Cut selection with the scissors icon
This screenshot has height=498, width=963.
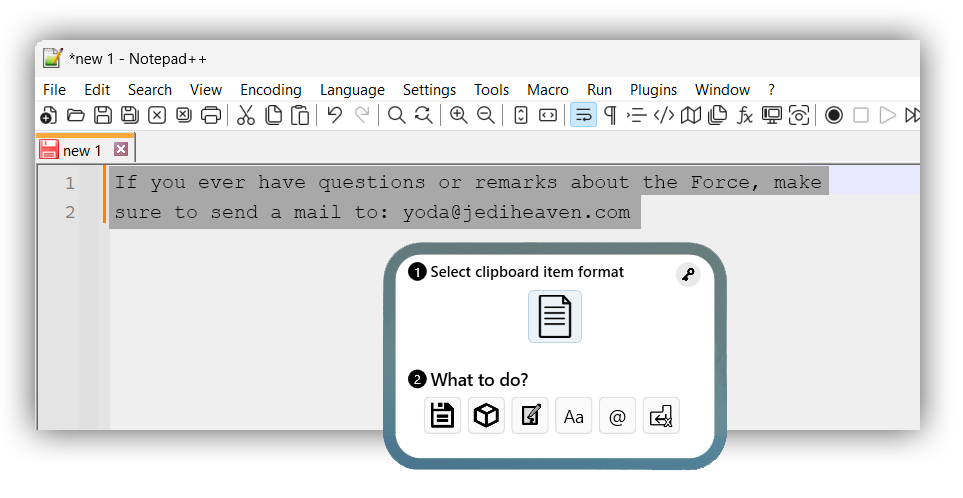pos(246,115)
